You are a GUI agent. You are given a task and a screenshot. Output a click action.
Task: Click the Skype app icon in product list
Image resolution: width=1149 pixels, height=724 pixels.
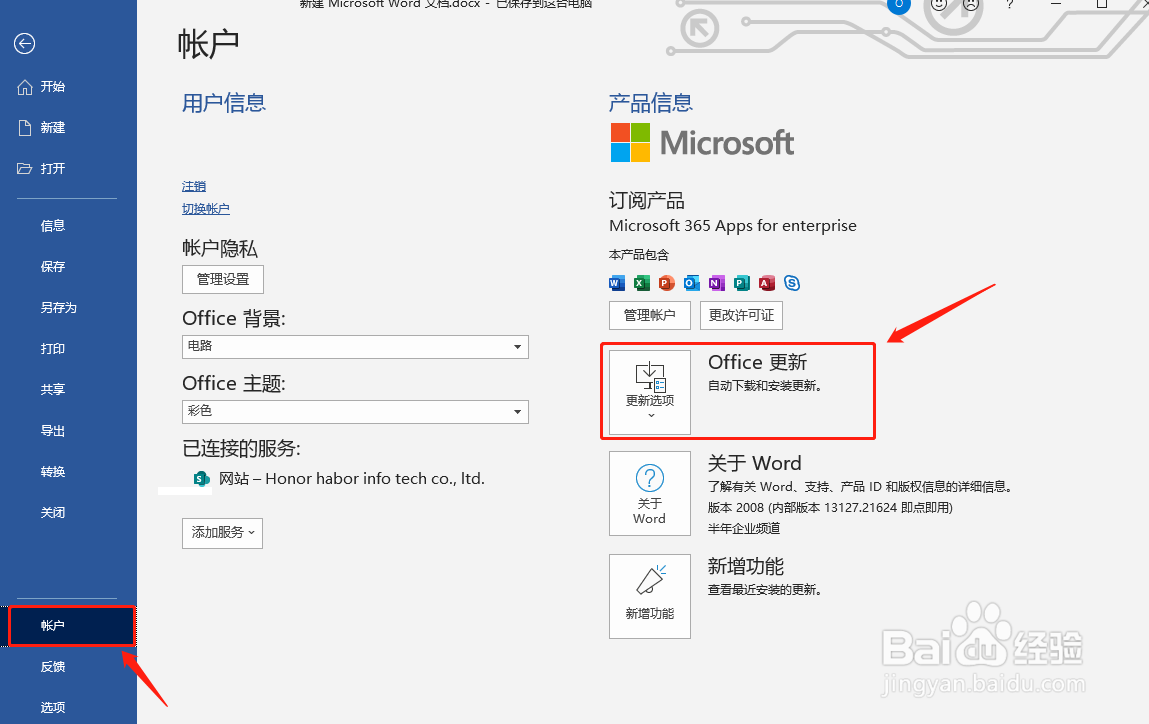791,283
